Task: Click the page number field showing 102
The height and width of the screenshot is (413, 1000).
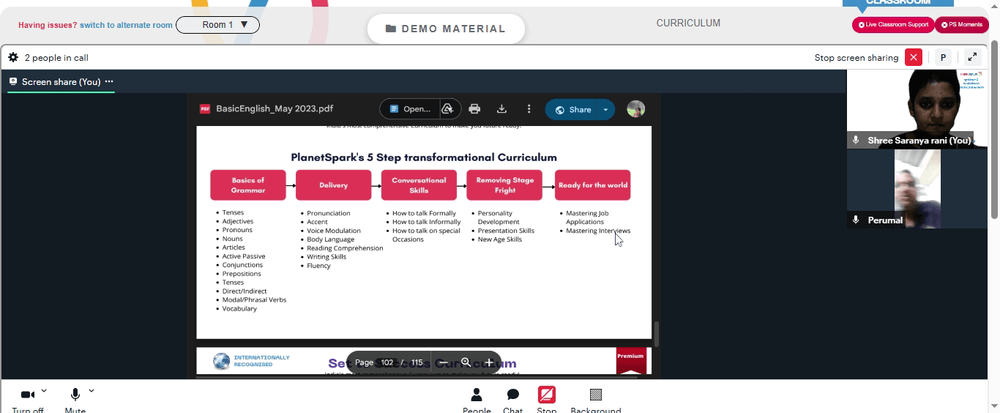Action: (387, 363)
